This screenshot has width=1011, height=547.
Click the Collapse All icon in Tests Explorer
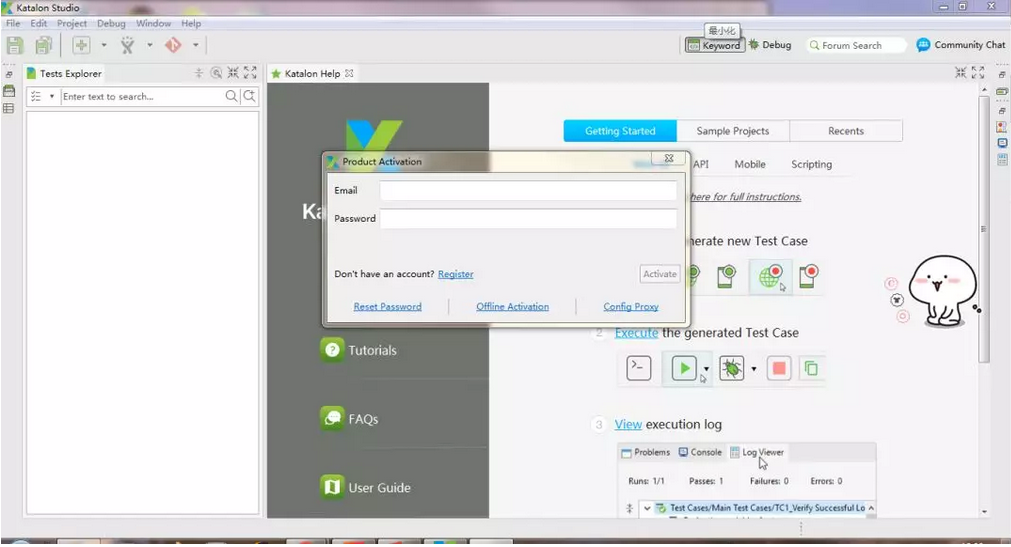(x=199, y=73)
